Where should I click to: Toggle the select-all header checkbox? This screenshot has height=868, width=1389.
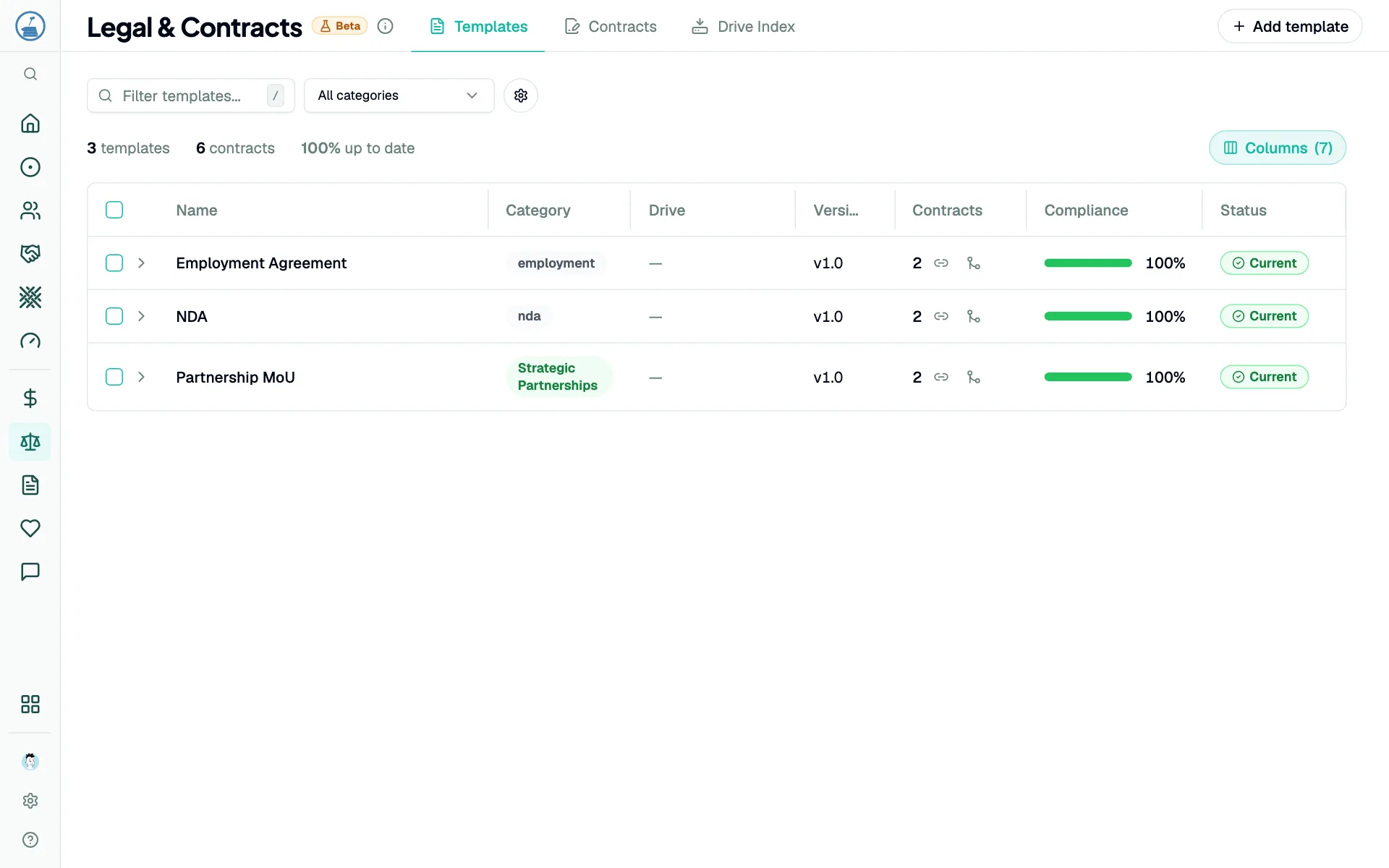tap(114, 210)
